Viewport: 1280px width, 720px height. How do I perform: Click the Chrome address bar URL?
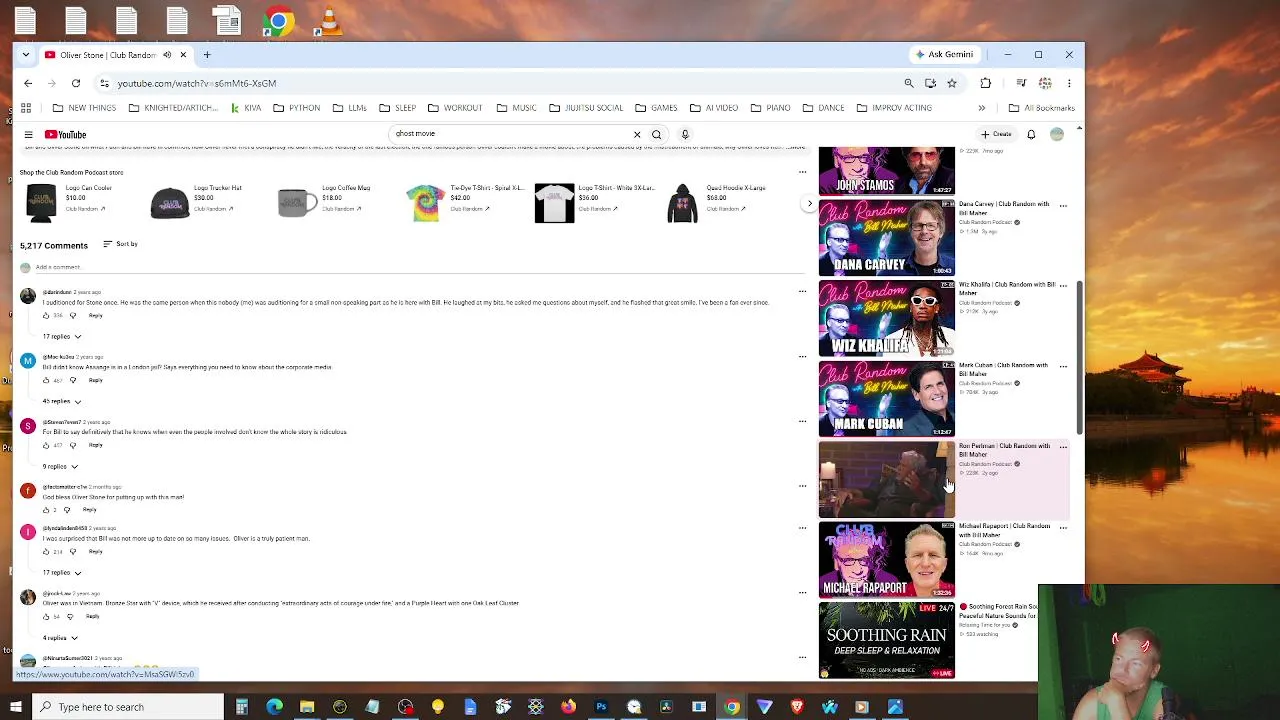[197, 83]
